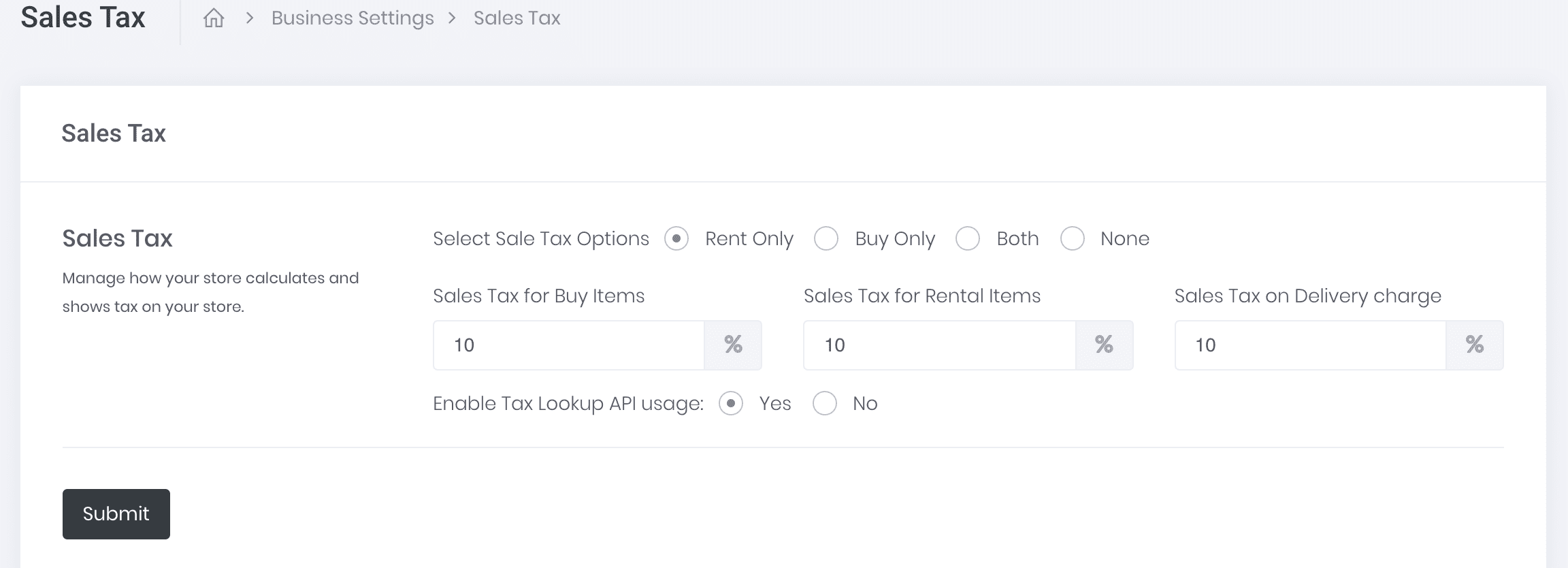The width and height of the screenshot is (1568, 568).
Task: Click the percent icon beside Buy Items field
Action: [x=733, y=345]
